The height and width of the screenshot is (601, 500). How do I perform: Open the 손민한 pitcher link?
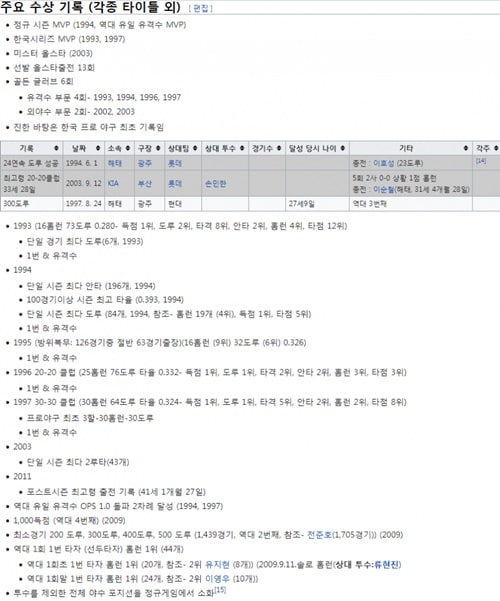click(215, 184)
